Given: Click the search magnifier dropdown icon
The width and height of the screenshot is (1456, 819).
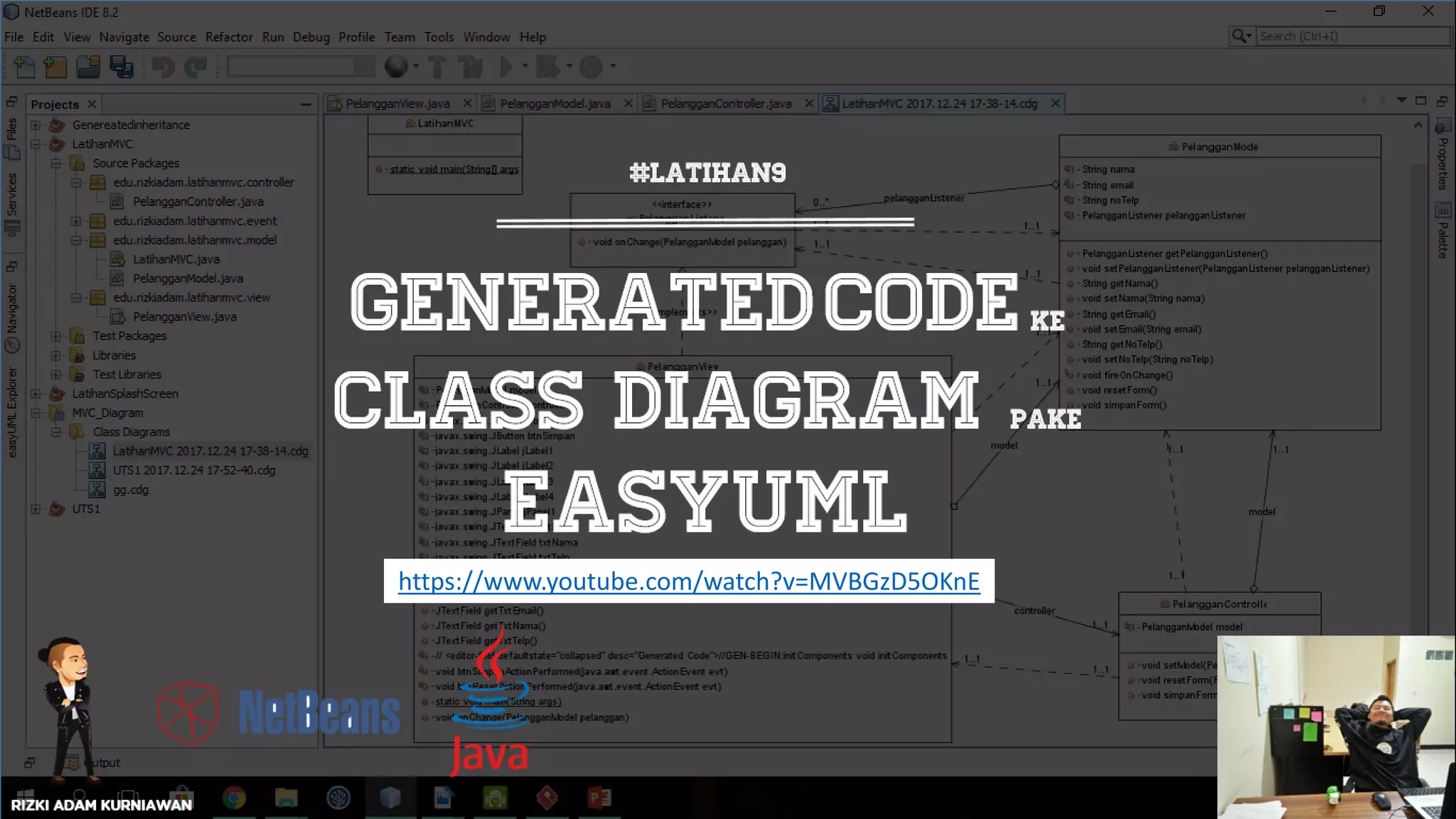Looking at the screenshot, I should 1241,36.
